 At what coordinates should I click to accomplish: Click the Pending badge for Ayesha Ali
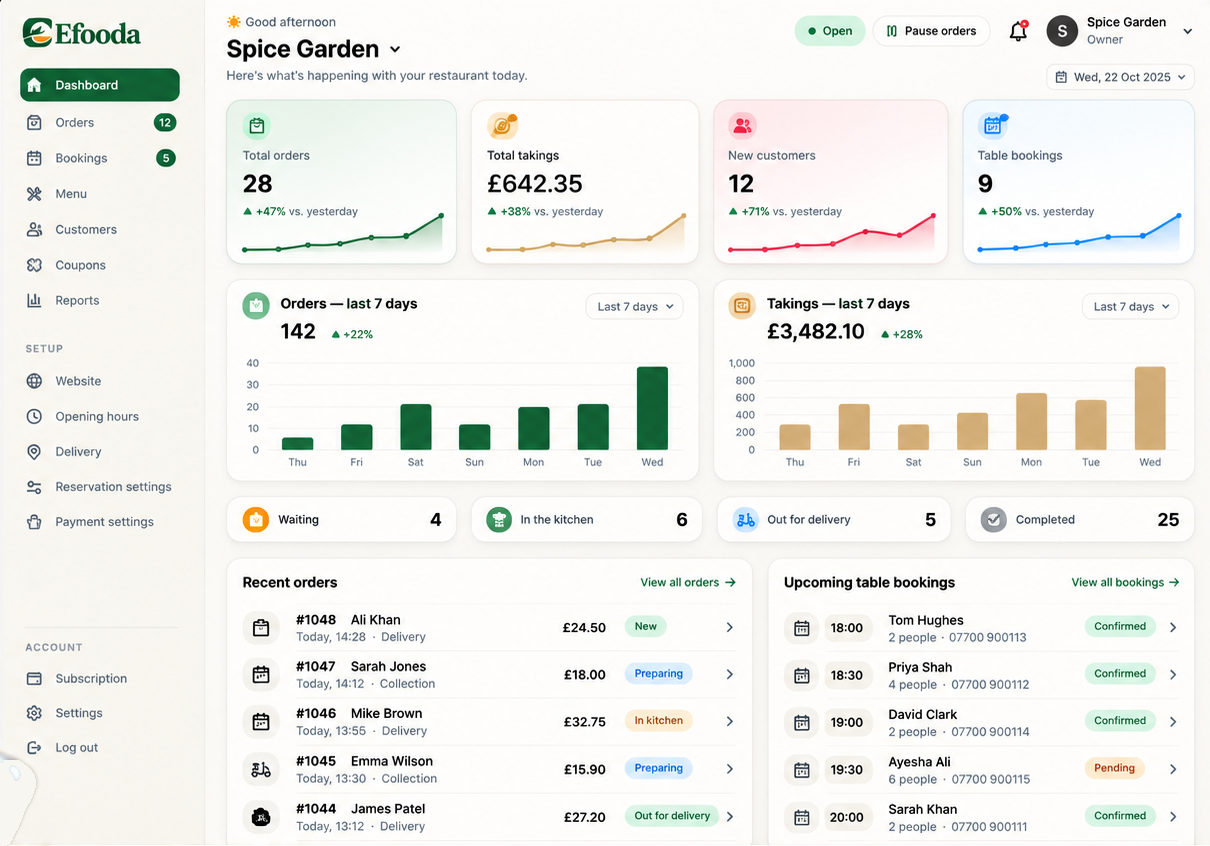click(1114, 769)
